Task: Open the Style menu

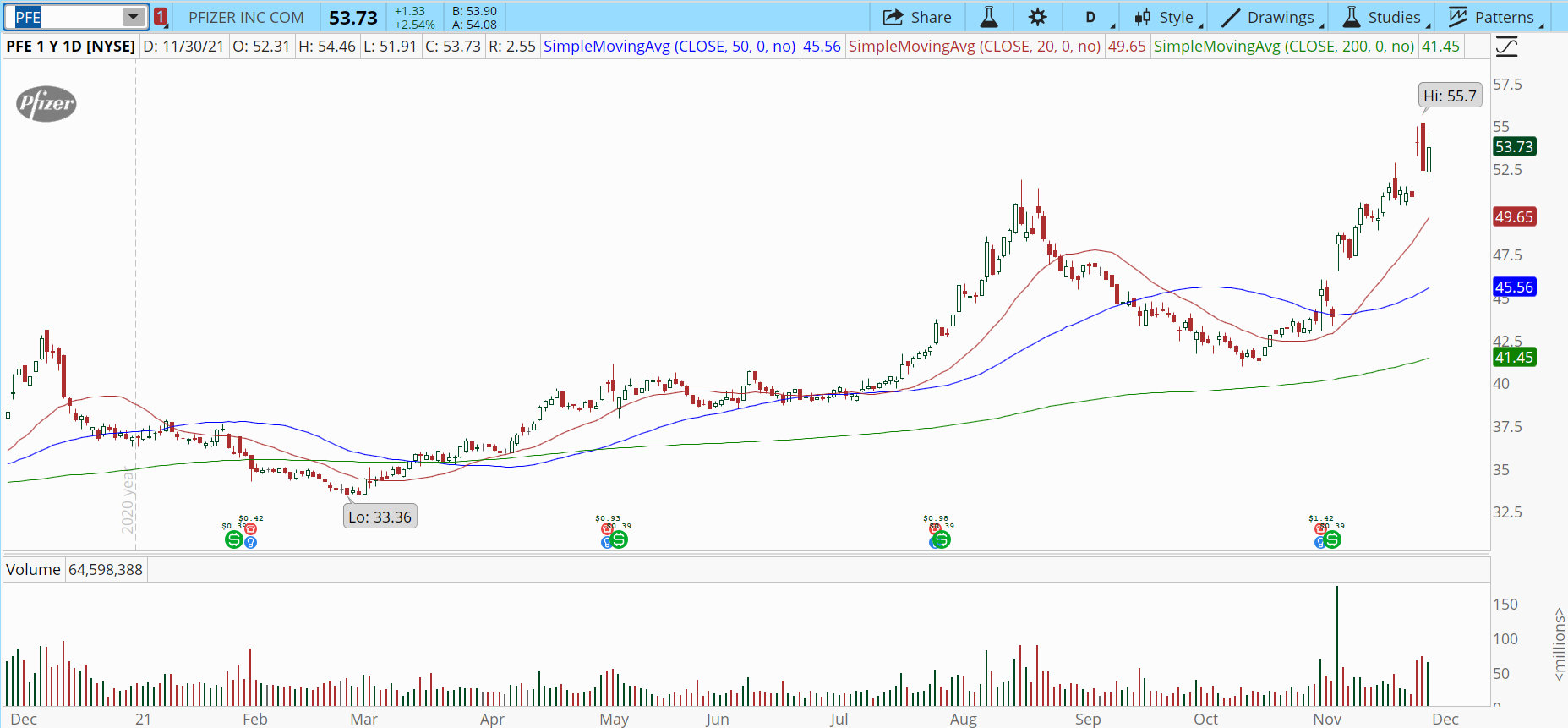Action: 1165,17
